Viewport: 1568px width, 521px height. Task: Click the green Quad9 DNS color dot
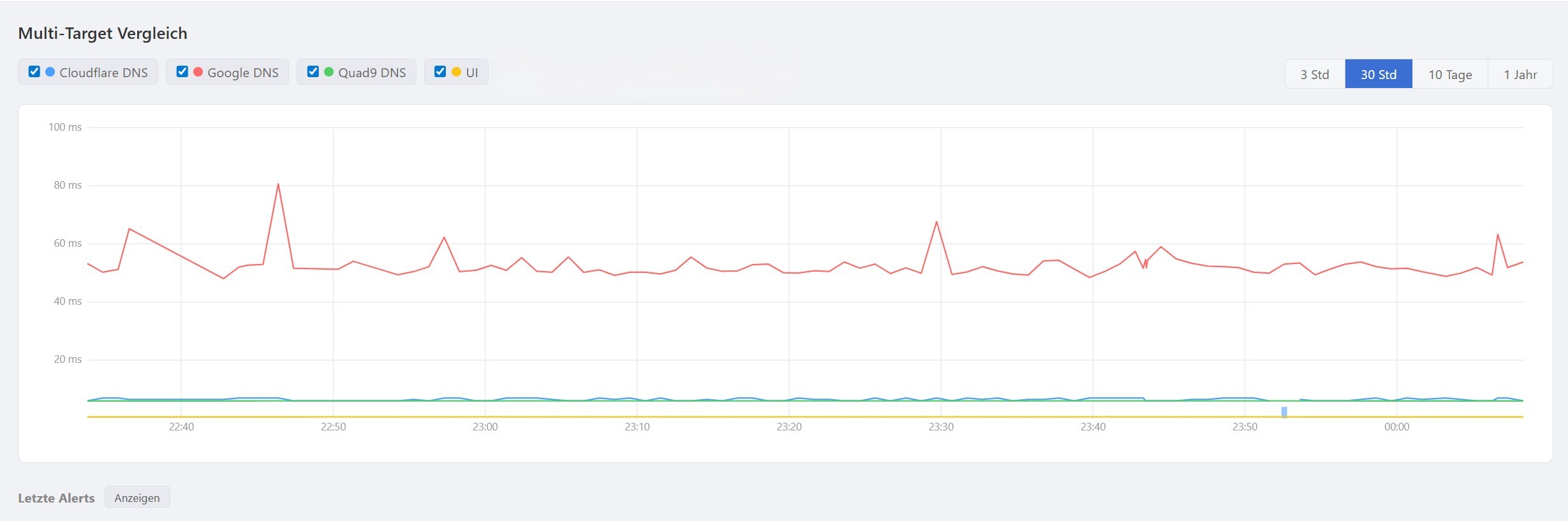329,72
